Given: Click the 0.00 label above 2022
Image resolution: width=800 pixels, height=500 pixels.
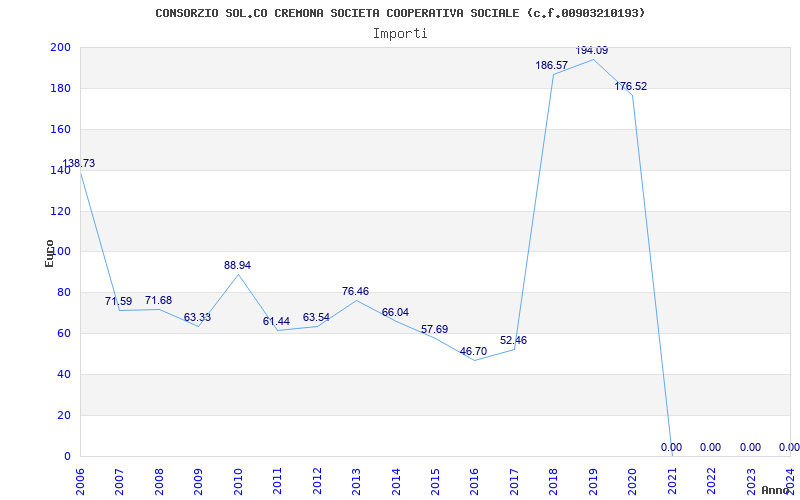Looking at the screenshot, I should pyautogui.click(x=710, y=447).
